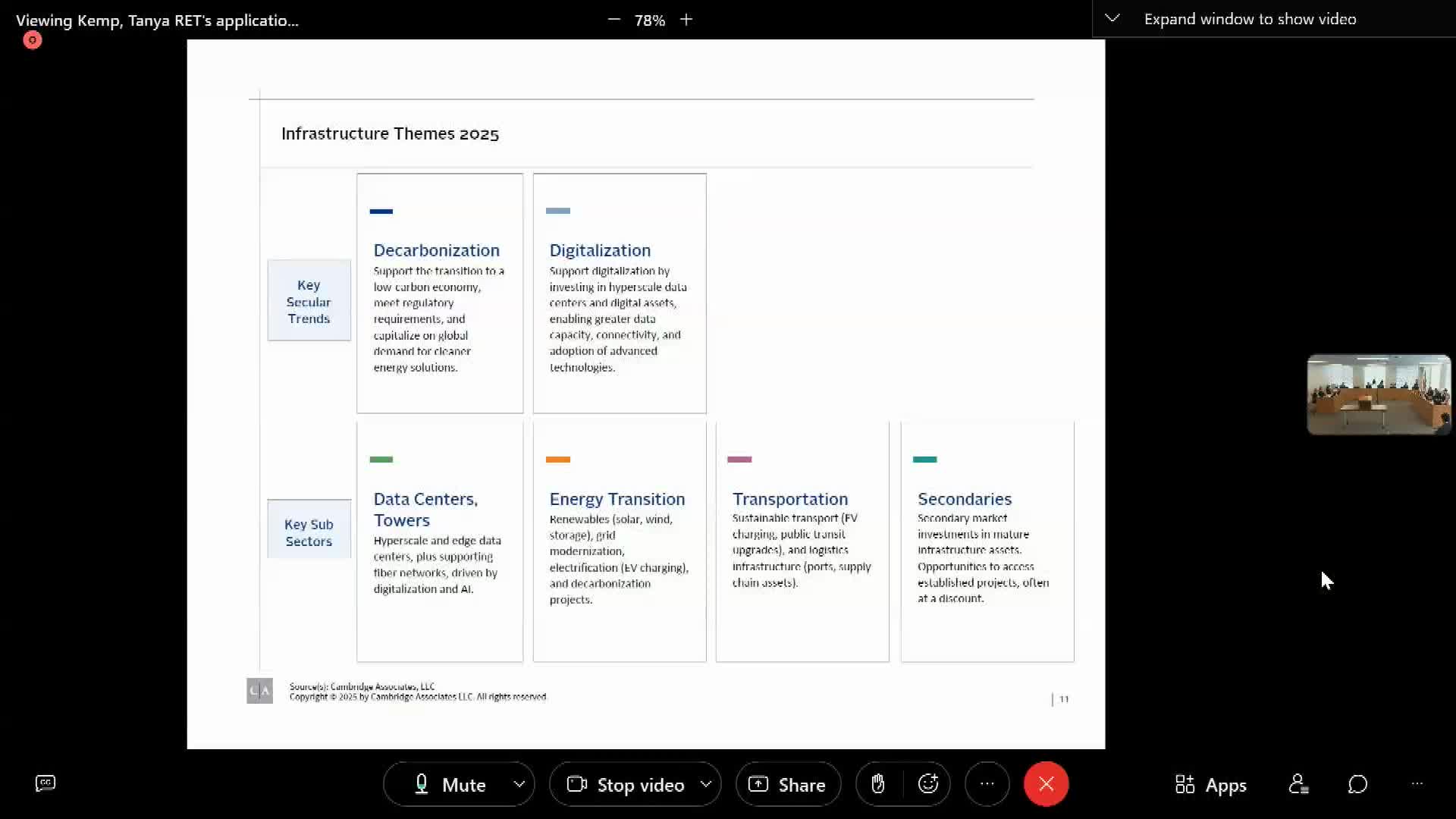Open video options arrow beside Stop video
Viewport: 1456px width, 819px height.
point(706,784)
